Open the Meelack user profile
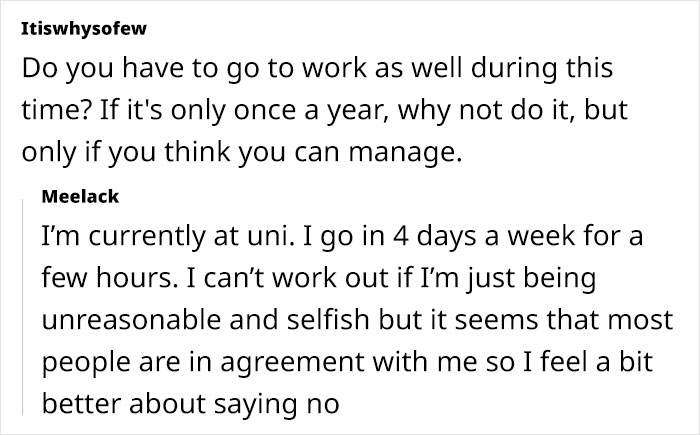The width and height of the screenshot is (700, 435). point(80,197)
